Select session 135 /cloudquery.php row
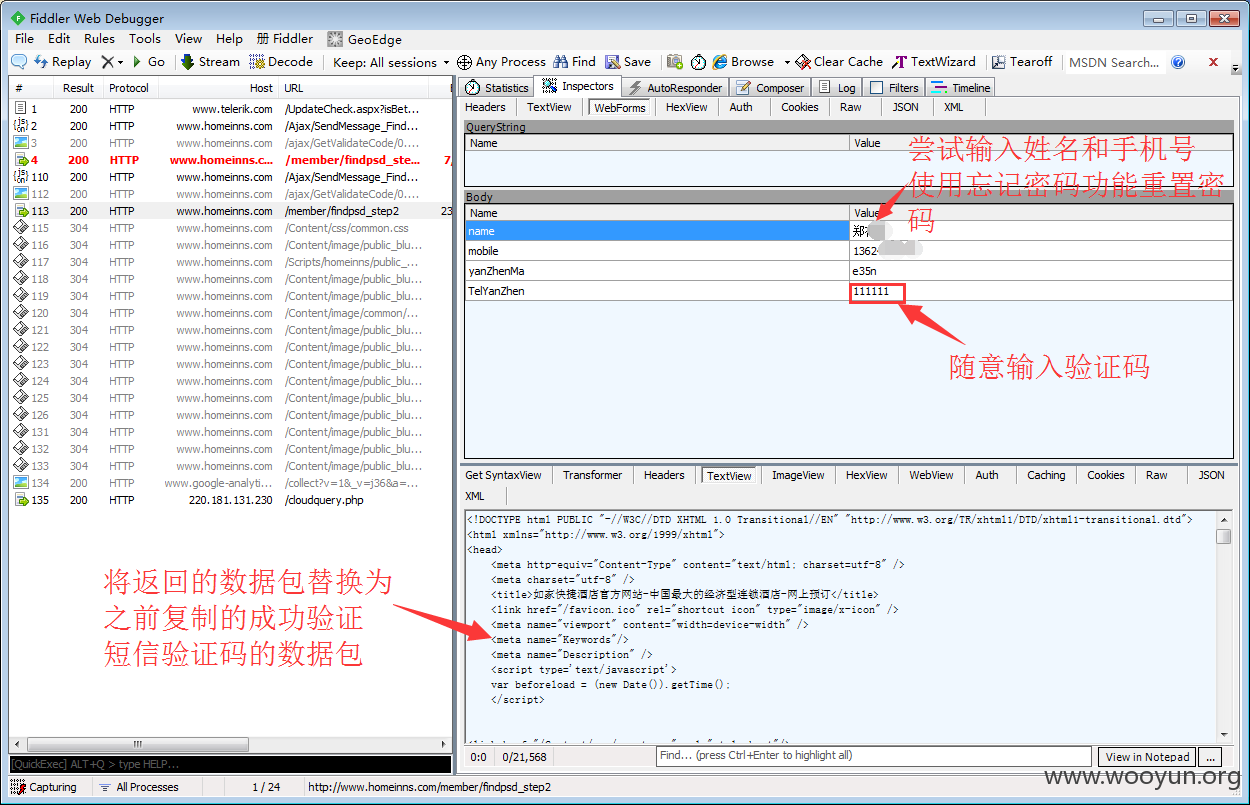This screenshot has width=1250, height=805. 232,500
